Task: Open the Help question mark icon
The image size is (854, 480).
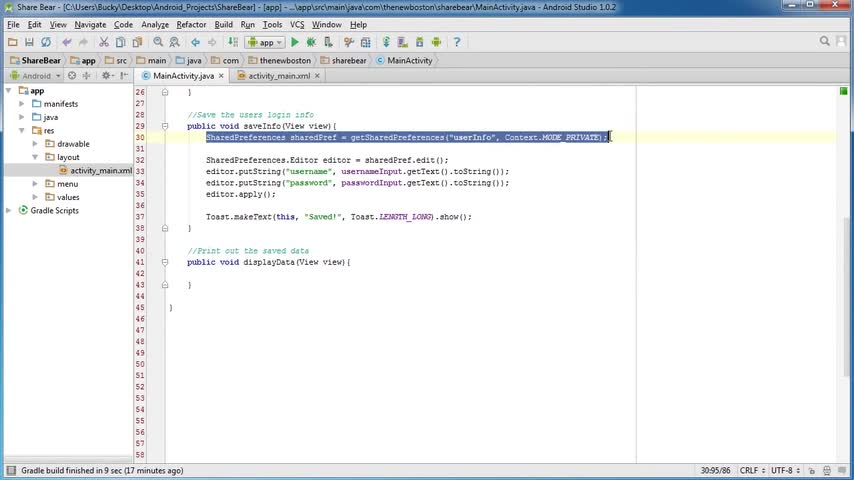Action: (457, 42)
